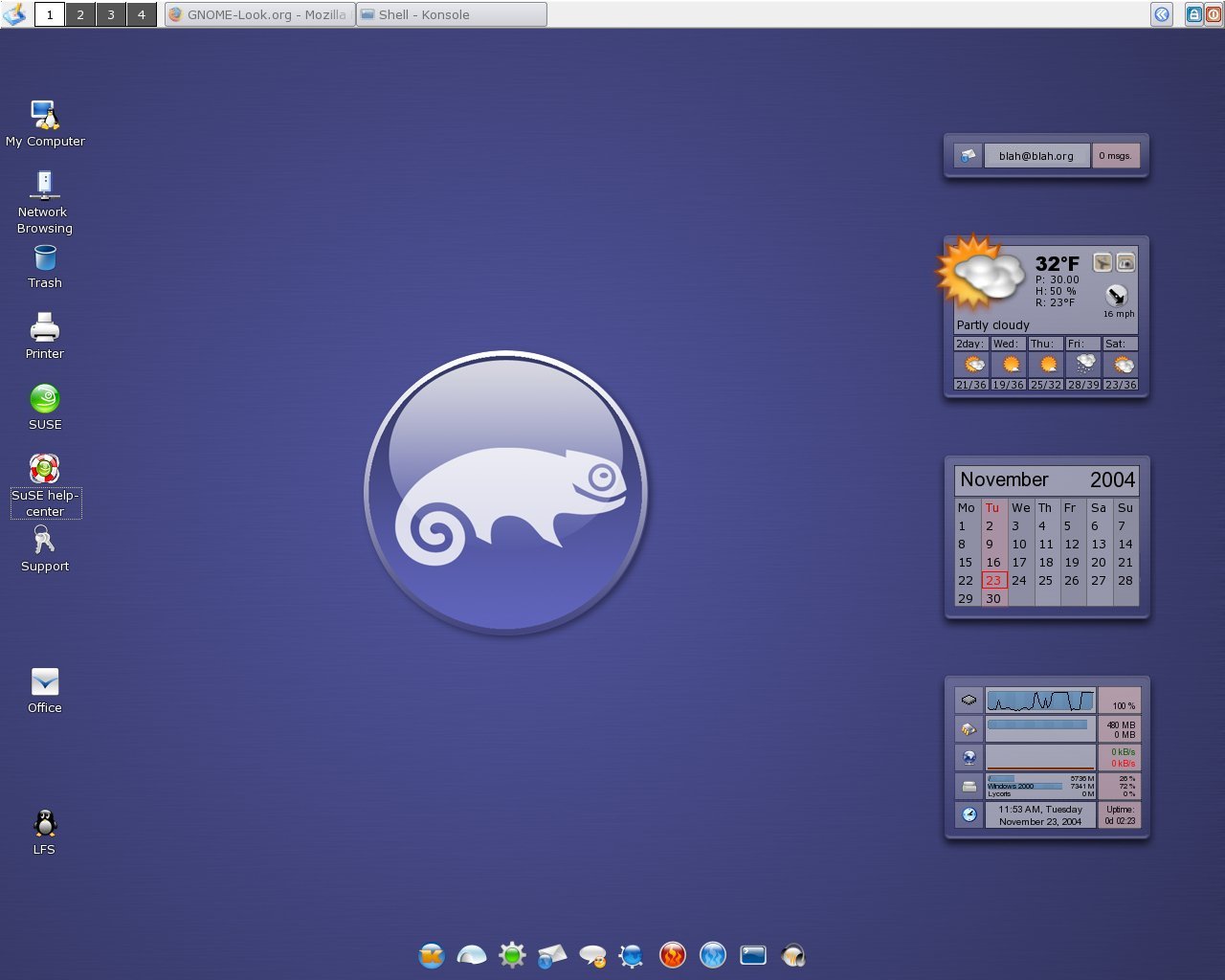Click mail icon in email widget
This screenshot has height=980, width=1225.
(x=968, y=156)
